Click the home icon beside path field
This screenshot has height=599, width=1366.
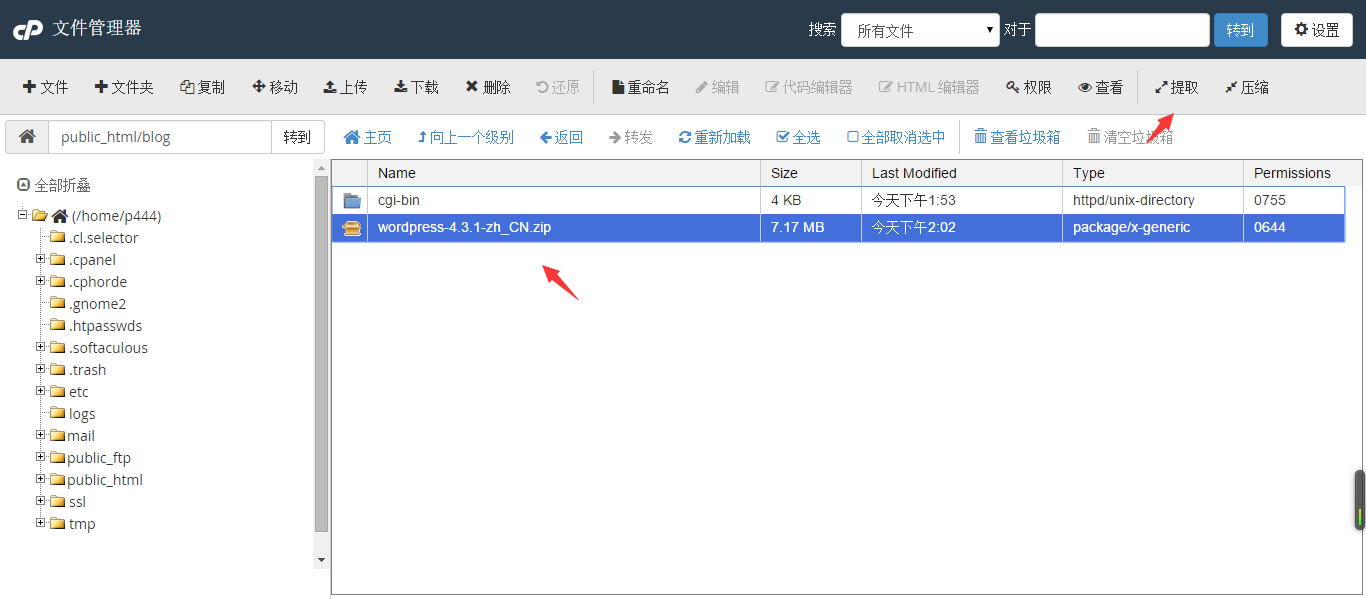27,137
